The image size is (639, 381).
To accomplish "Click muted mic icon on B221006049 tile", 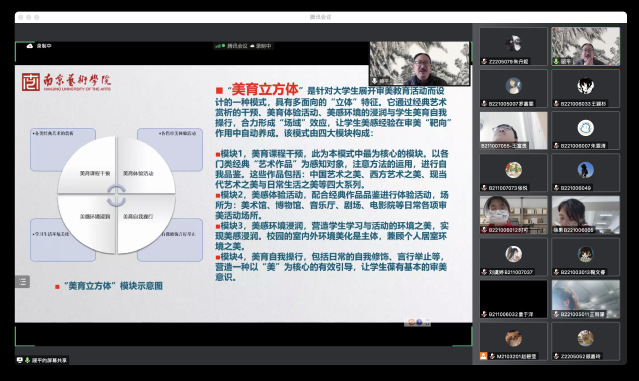I will pos(556,188).
